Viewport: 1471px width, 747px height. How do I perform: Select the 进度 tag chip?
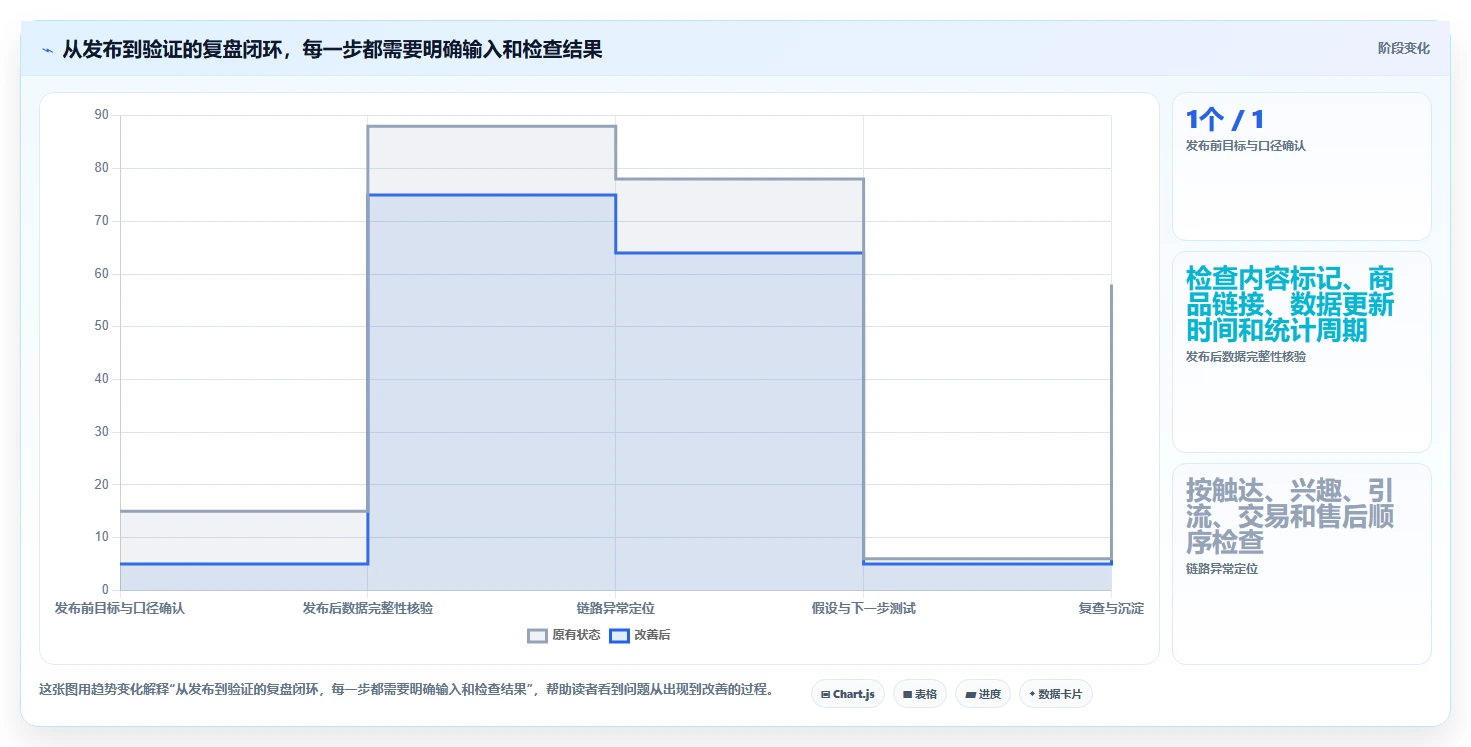[x=983, y=694]
